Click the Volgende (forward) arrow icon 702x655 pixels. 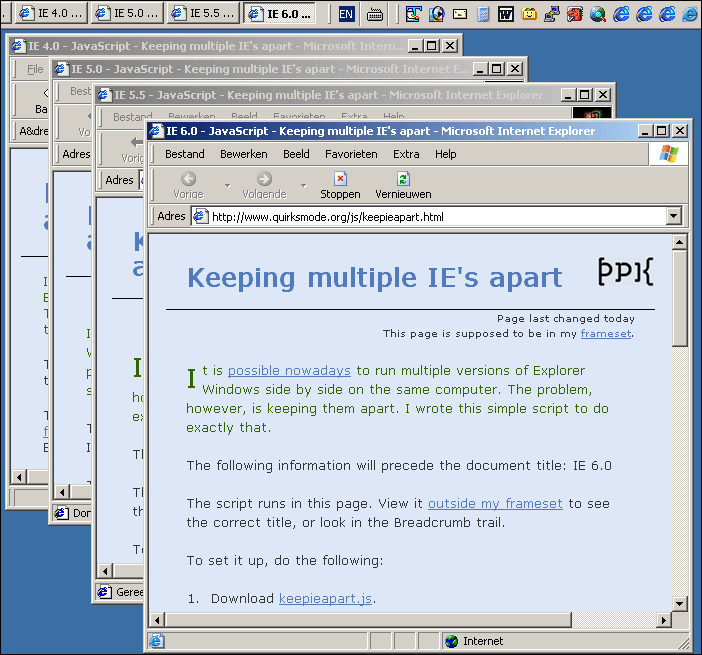pos(264,179)
